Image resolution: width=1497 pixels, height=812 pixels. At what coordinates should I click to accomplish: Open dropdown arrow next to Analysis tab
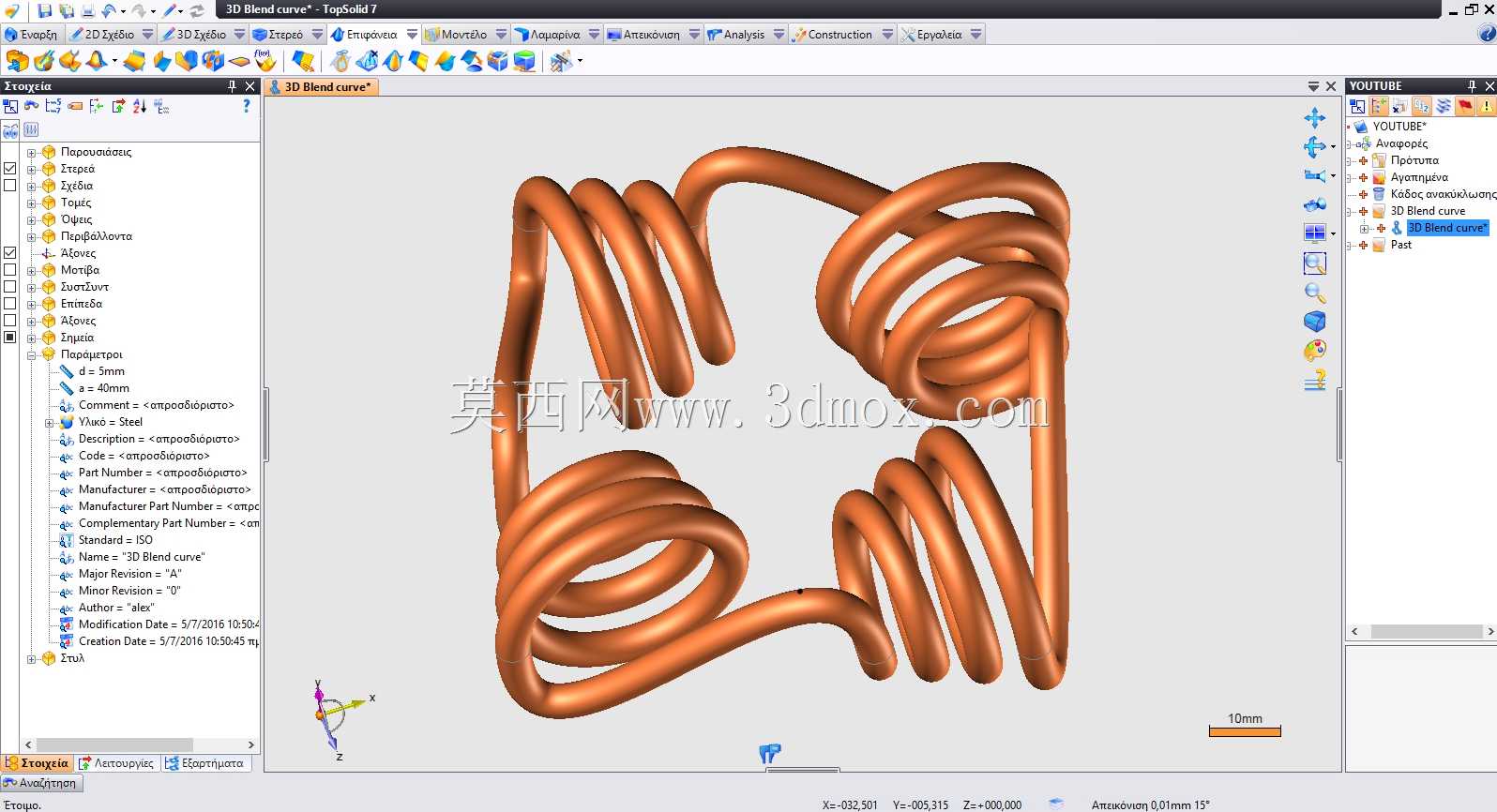pyautogui.click(x=779, y=34)
